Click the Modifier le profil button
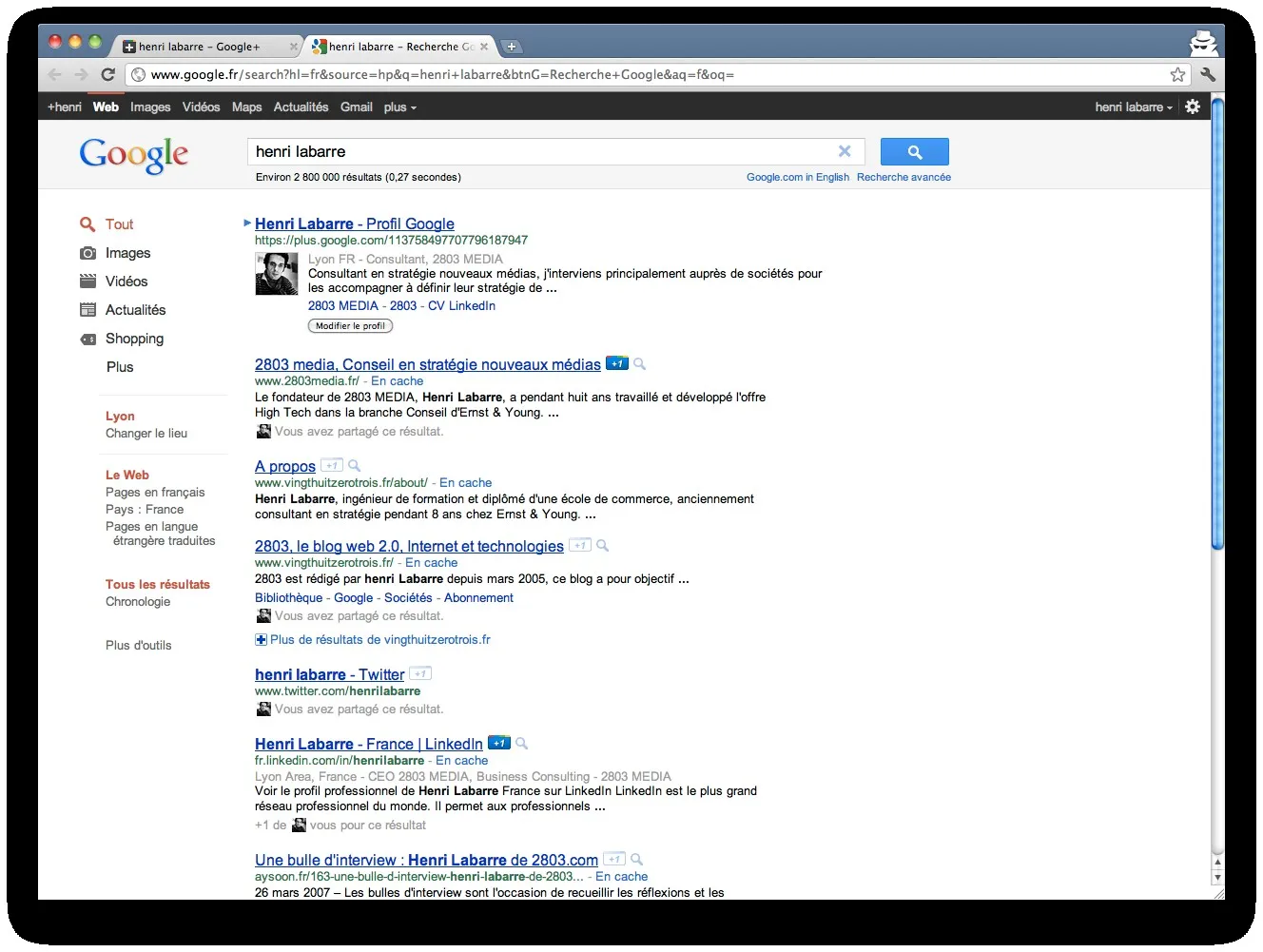 (x=350, y=325)
